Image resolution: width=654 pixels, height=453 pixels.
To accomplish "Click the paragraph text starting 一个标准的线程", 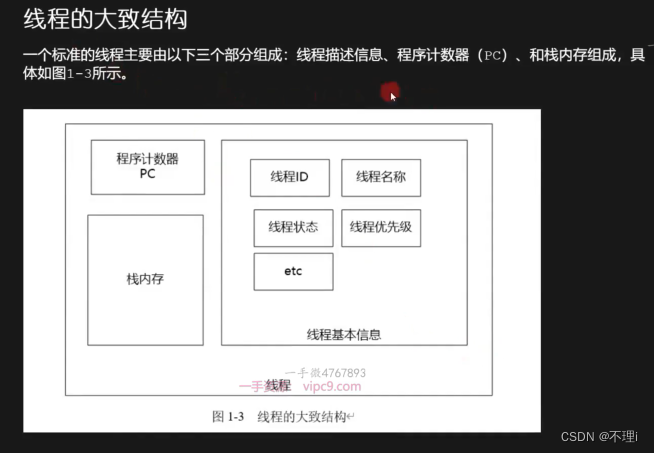I will [334, 64].
